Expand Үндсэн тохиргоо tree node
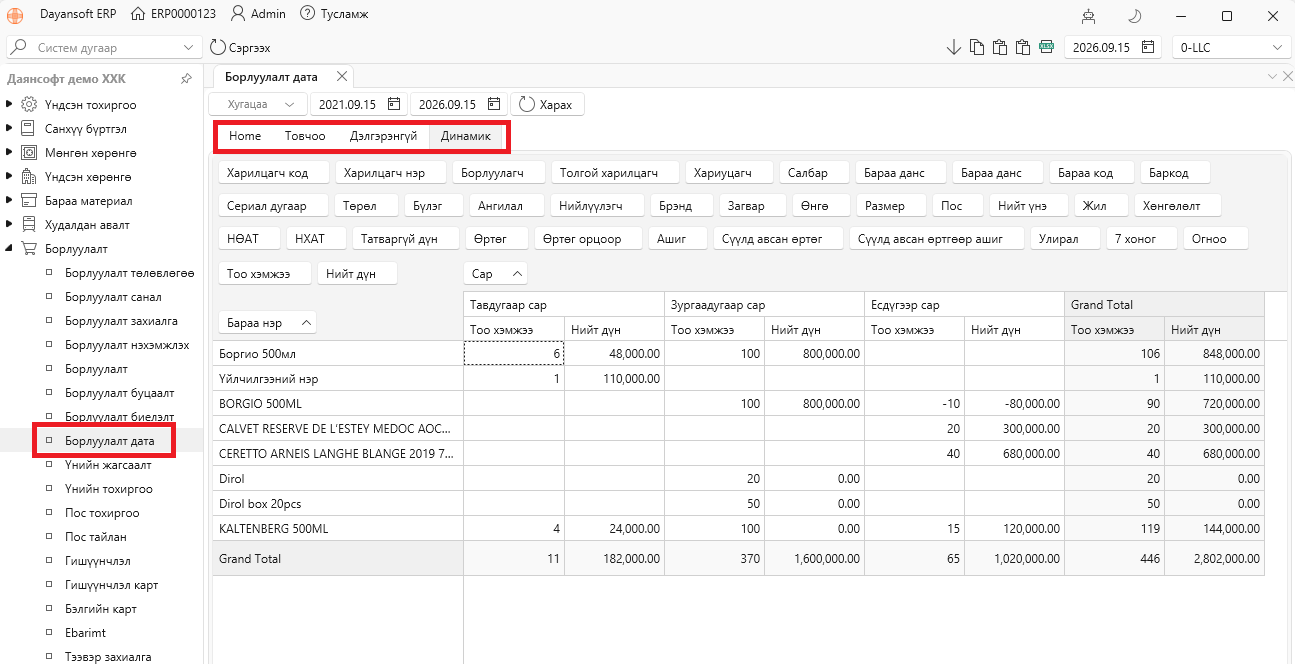 click(9, 104)
